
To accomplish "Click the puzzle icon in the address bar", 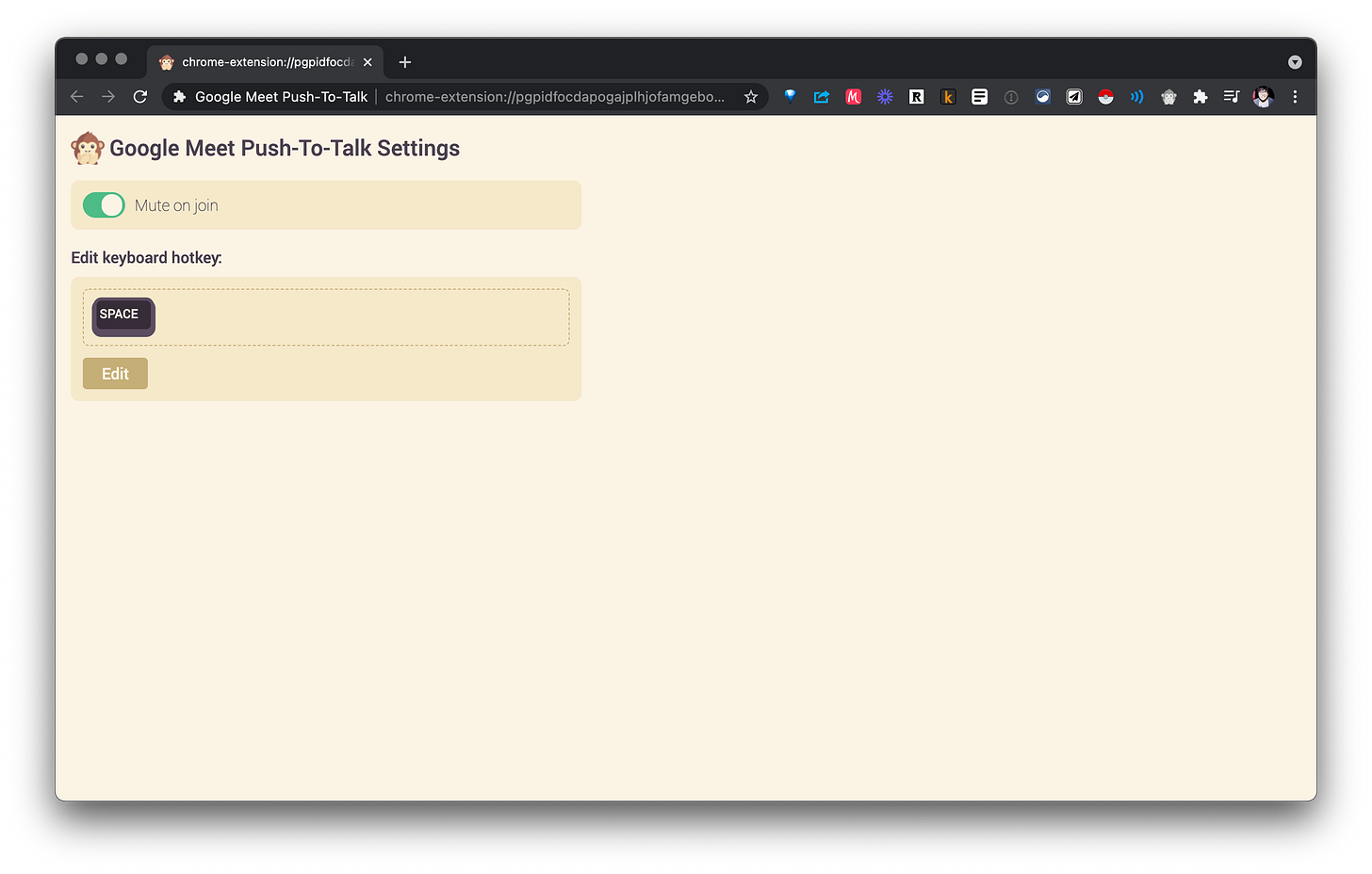I will [x=179, y=97].
